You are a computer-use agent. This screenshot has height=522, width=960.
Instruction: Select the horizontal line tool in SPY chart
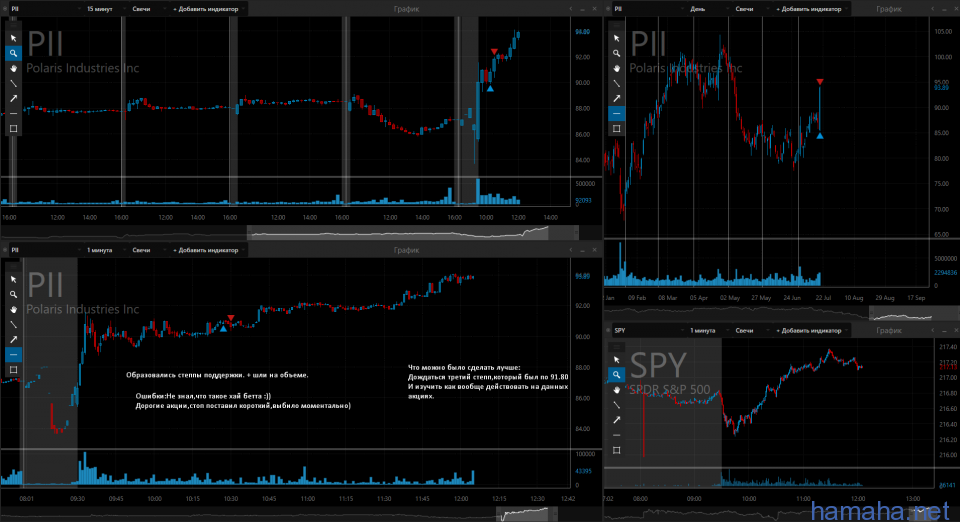(x=617, y=435)
